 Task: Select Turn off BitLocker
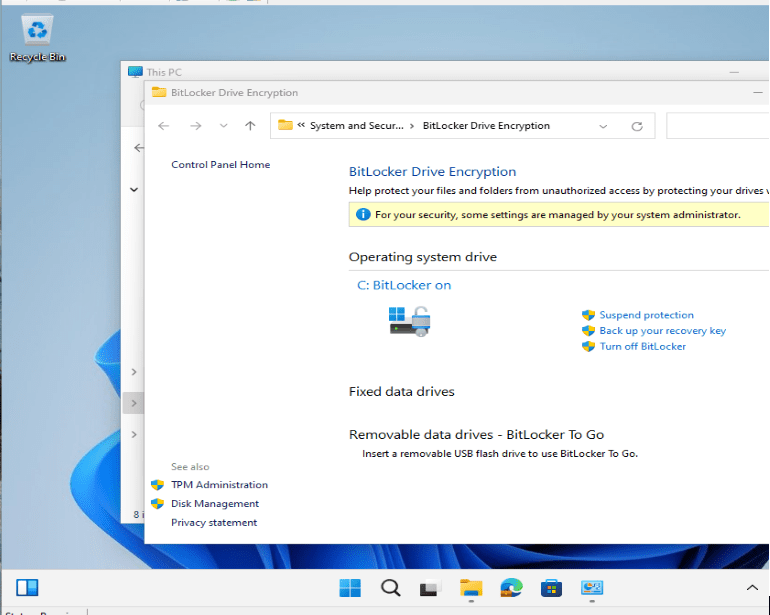642,347
